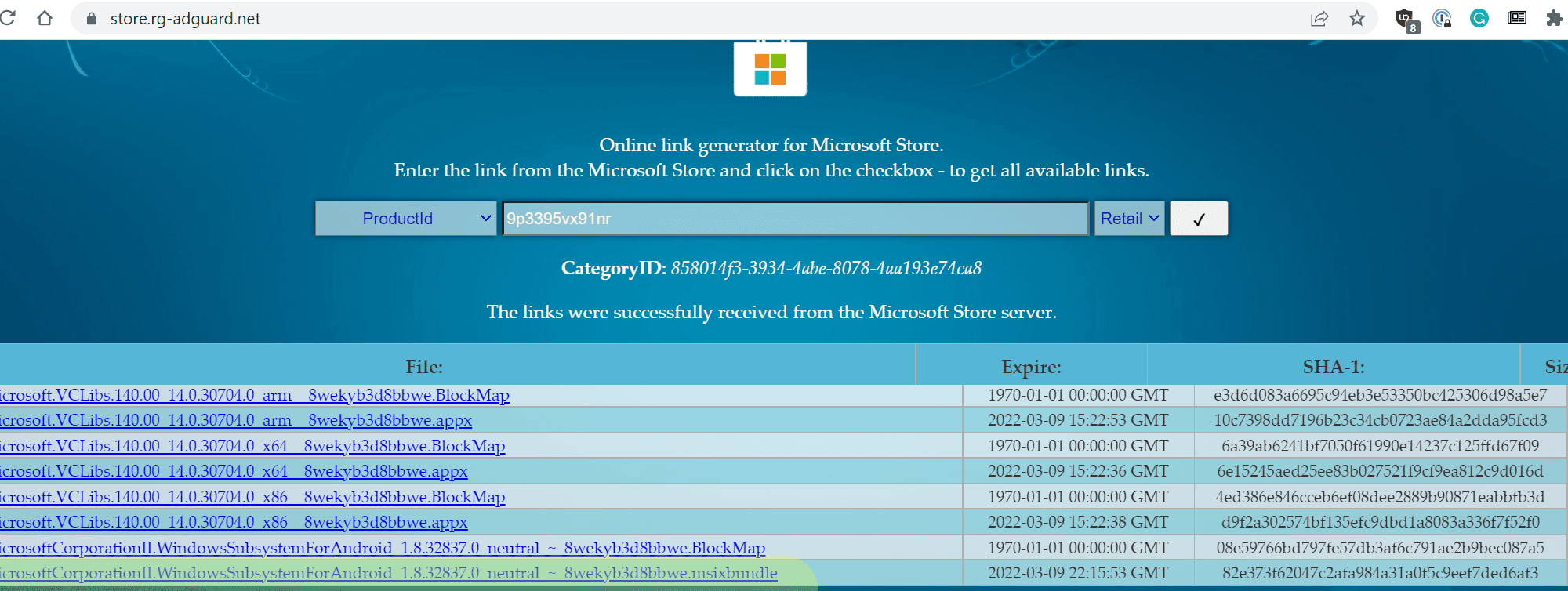
Task: Download WindowsSubsystemForAndroid msixbundle file
Action: 388,574
